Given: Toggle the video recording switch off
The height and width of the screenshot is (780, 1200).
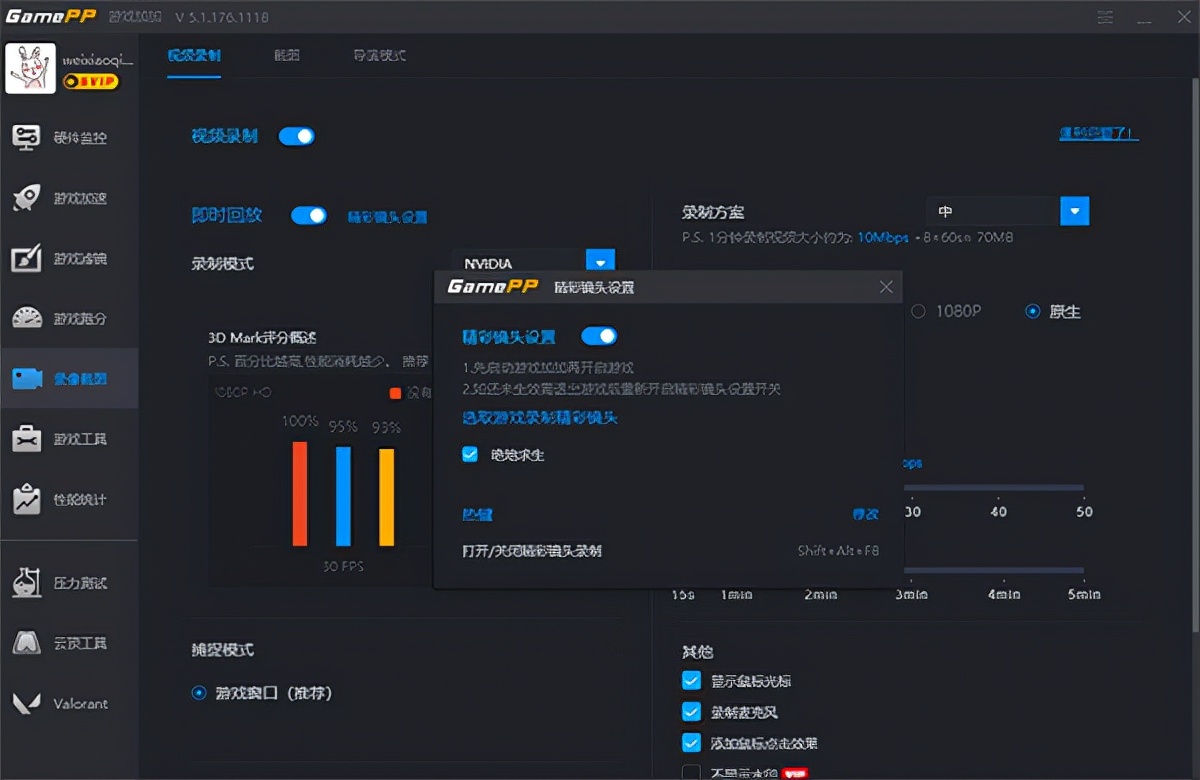Looking at the screenshot, I should pyautogui.click(x=297, y=136).
